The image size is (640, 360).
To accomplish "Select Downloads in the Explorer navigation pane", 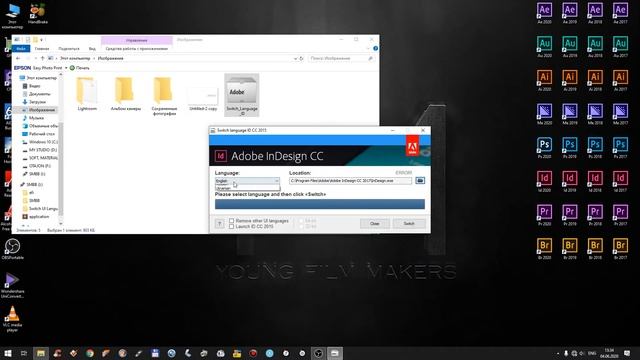I will 38,102.
